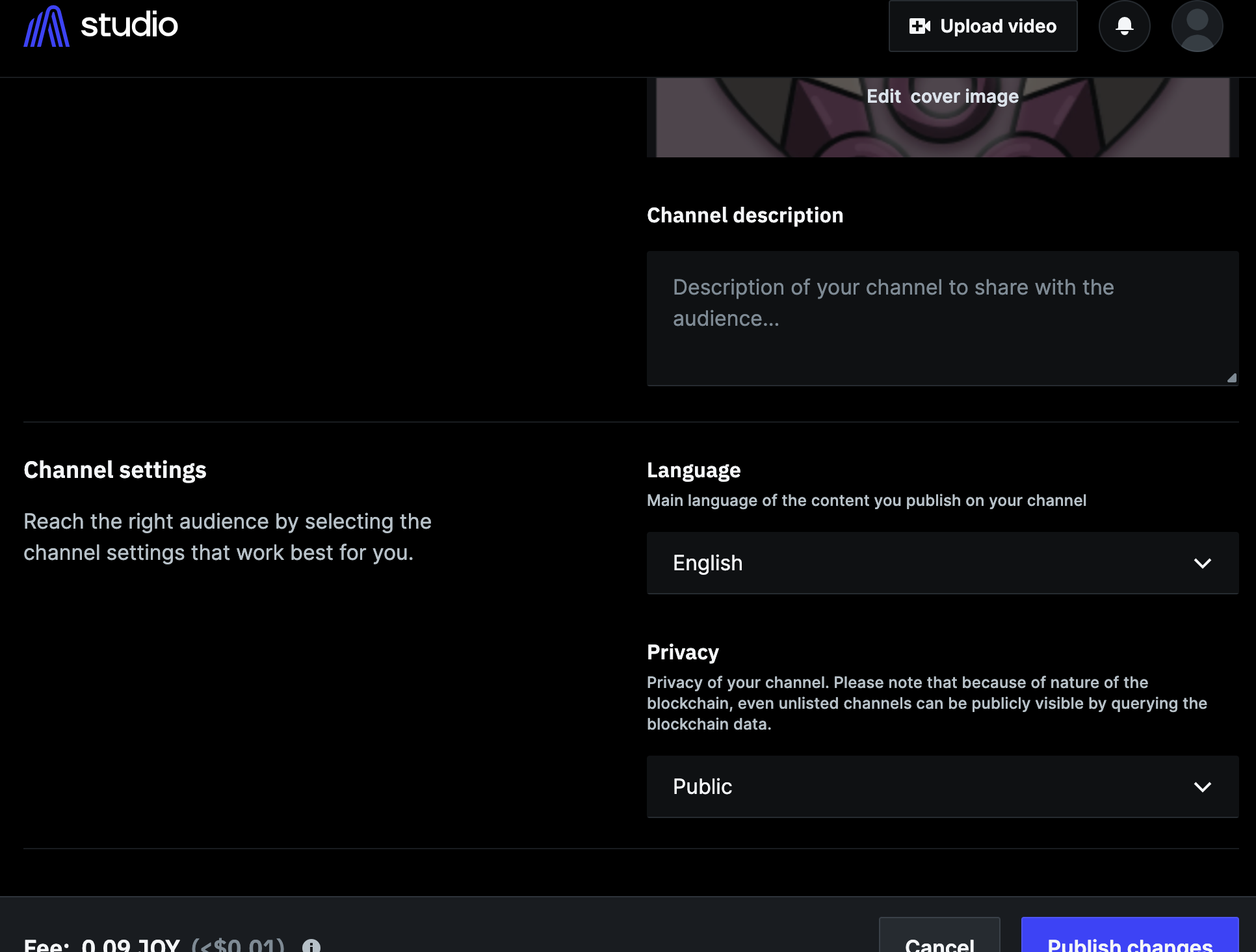Click the info icon next to the fee
This screenshot has height=952, width=1256.
312,947
